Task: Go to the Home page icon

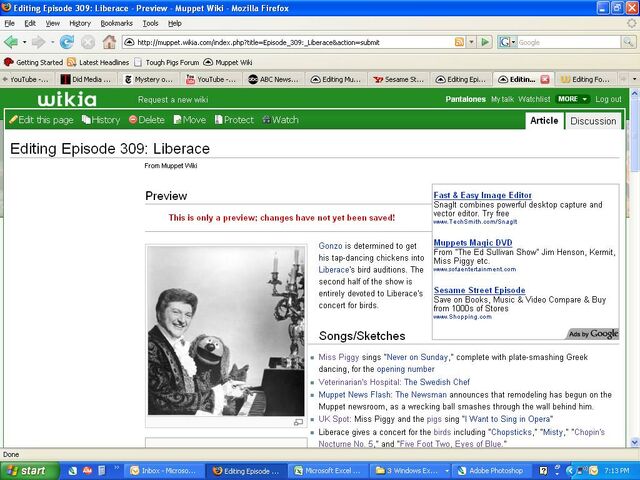Action: tap(109, 42)
